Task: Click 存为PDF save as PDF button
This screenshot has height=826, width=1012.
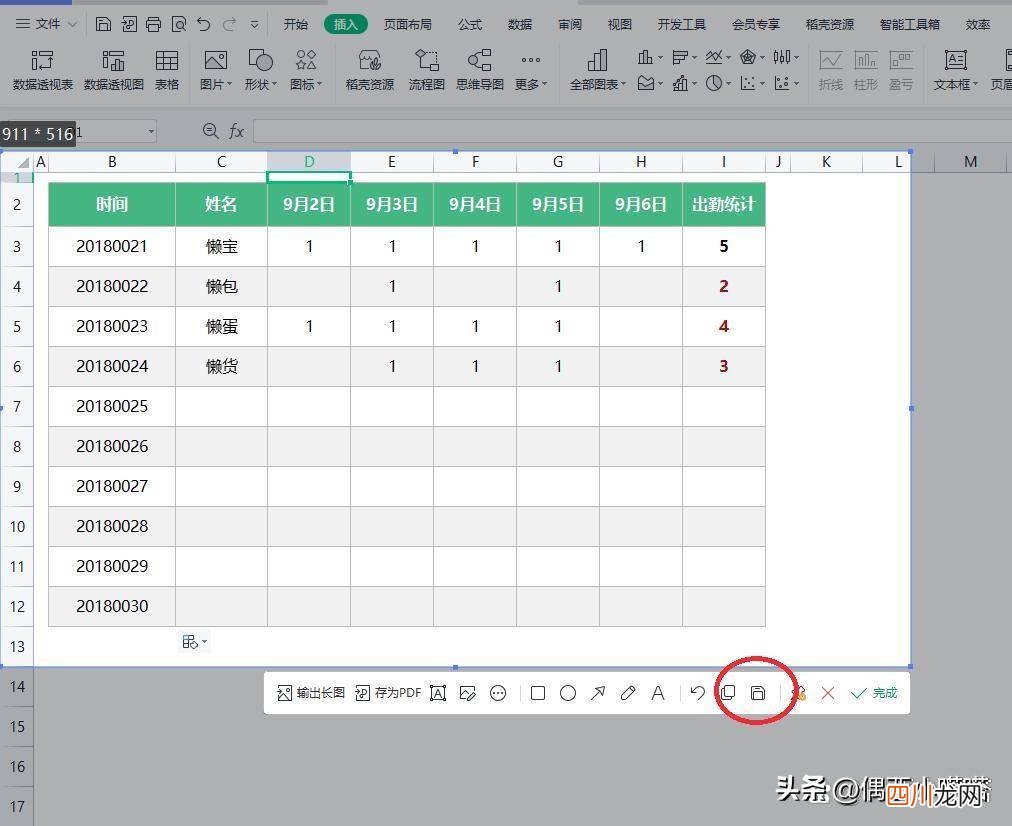Action: tap(389, 693)
